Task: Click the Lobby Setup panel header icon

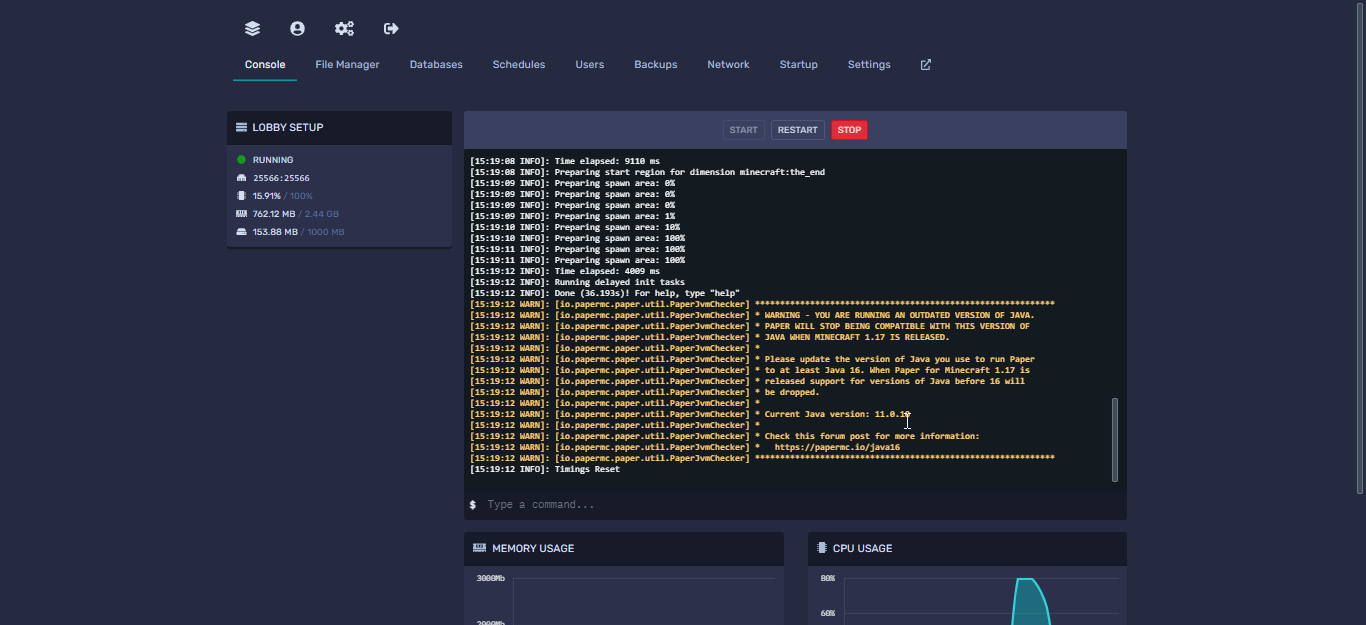Action: pos(241,128)
